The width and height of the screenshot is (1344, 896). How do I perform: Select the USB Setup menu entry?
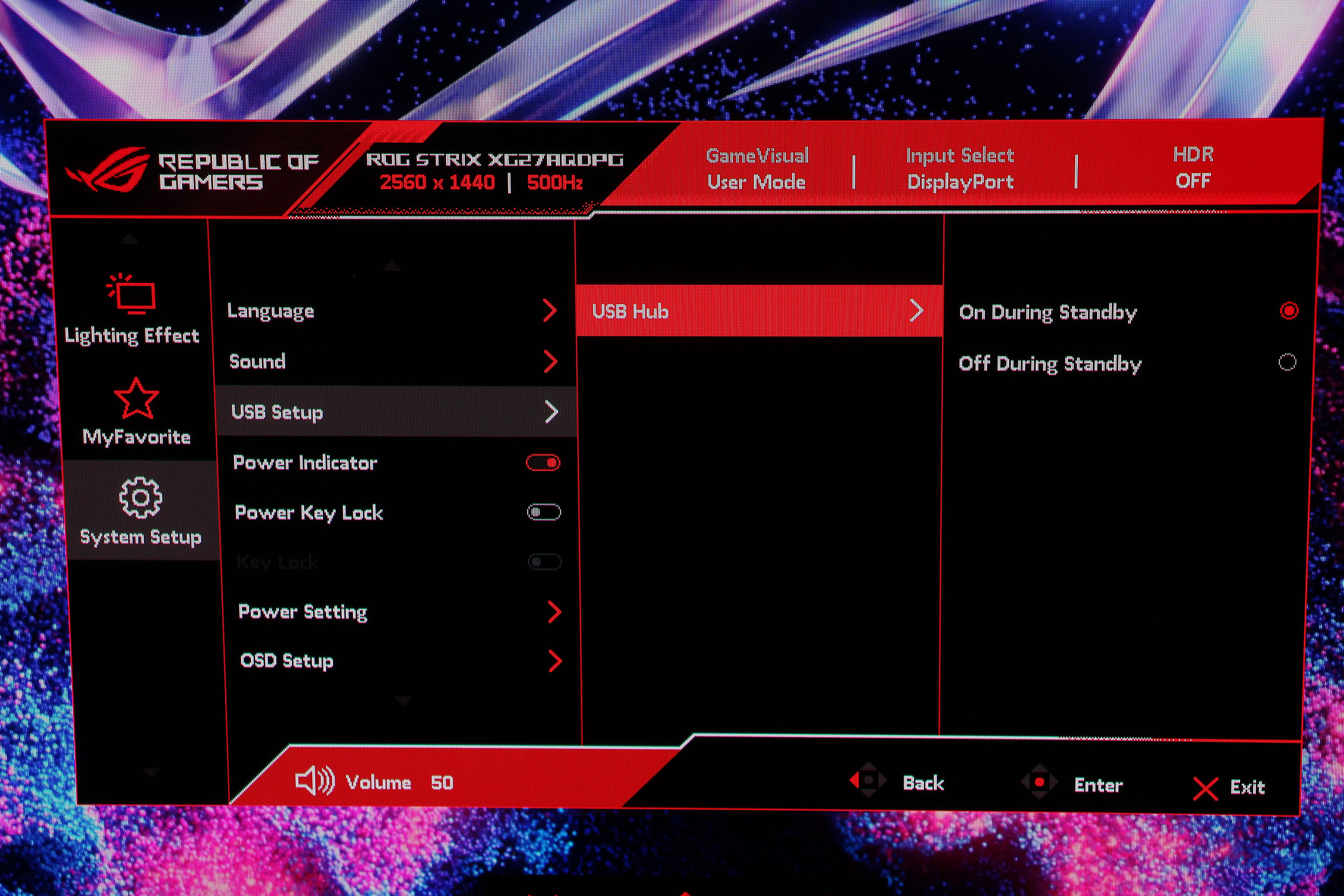click(x=278, y=412)
